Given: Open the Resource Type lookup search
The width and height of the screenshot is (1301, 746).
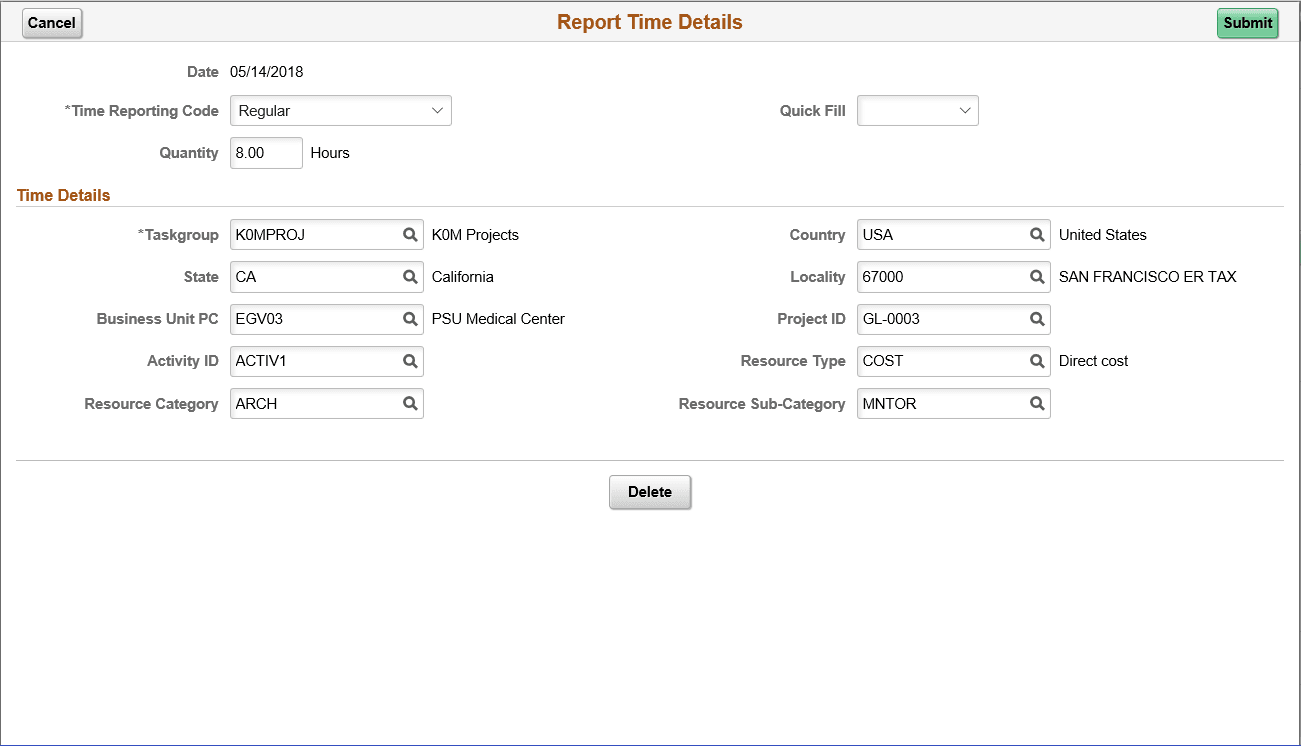Looking at the screenshot, I should pyautogui.click(x=1037, y=361).
